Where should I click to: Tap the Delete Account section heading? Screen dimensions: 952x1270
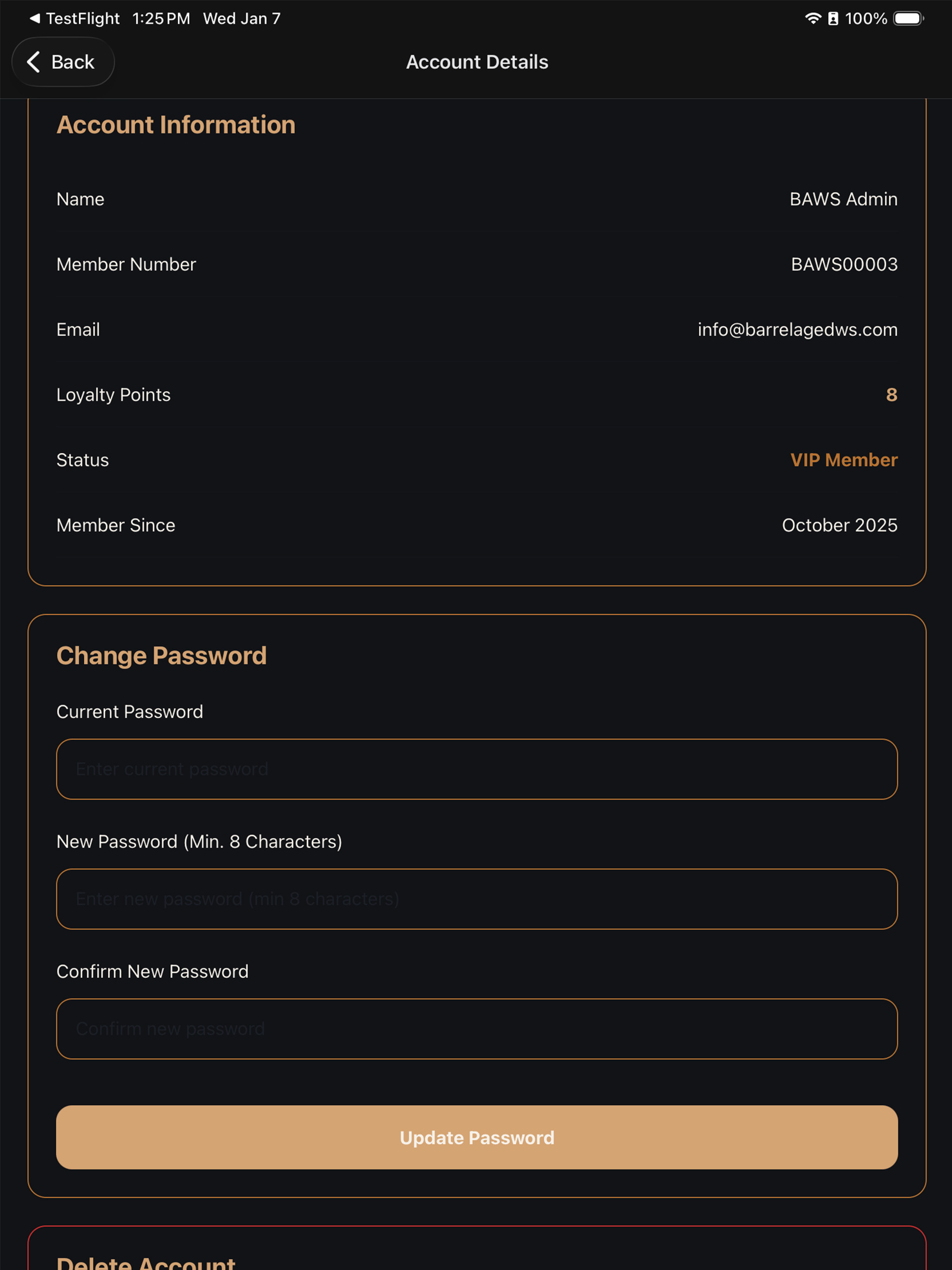pos(146,1262)
